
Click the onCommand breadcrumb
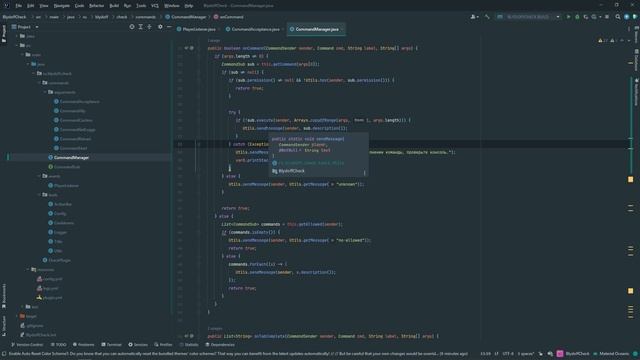click(229, 17)
